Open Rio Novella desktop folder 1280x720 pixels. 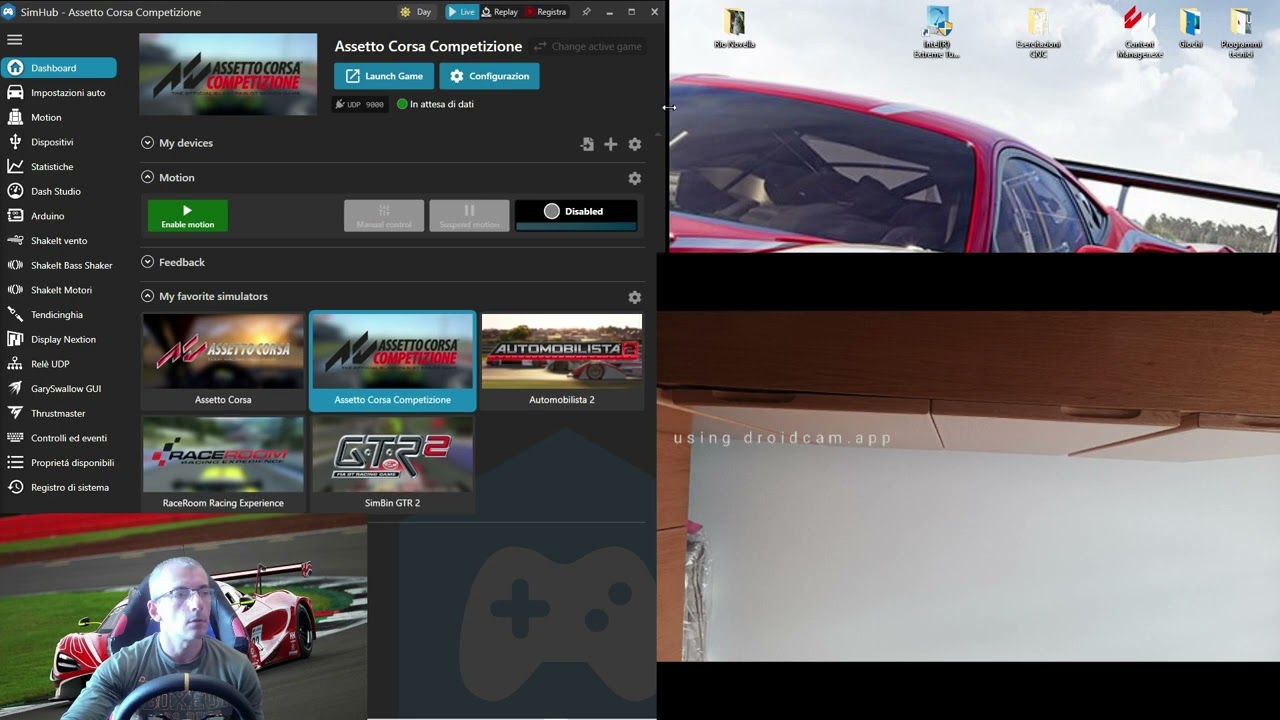click(x=734, y=29)
